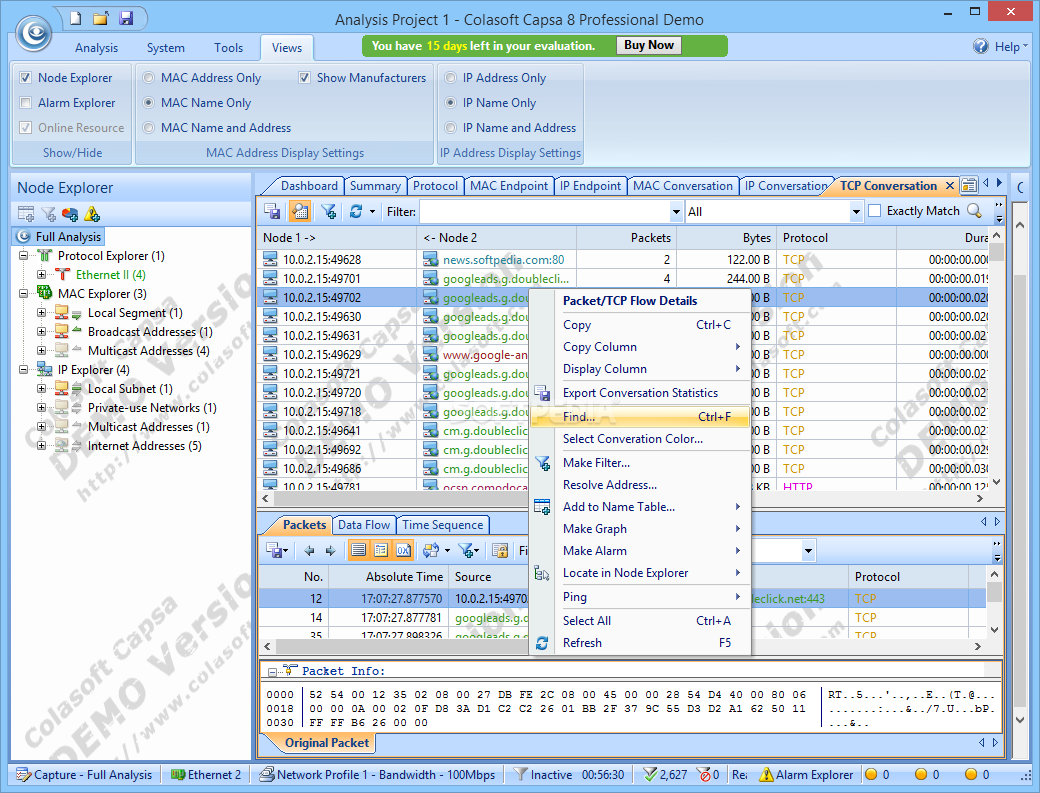
Task: Uncheck Show Manufacturers checkbox
Action: coord(304,78)
